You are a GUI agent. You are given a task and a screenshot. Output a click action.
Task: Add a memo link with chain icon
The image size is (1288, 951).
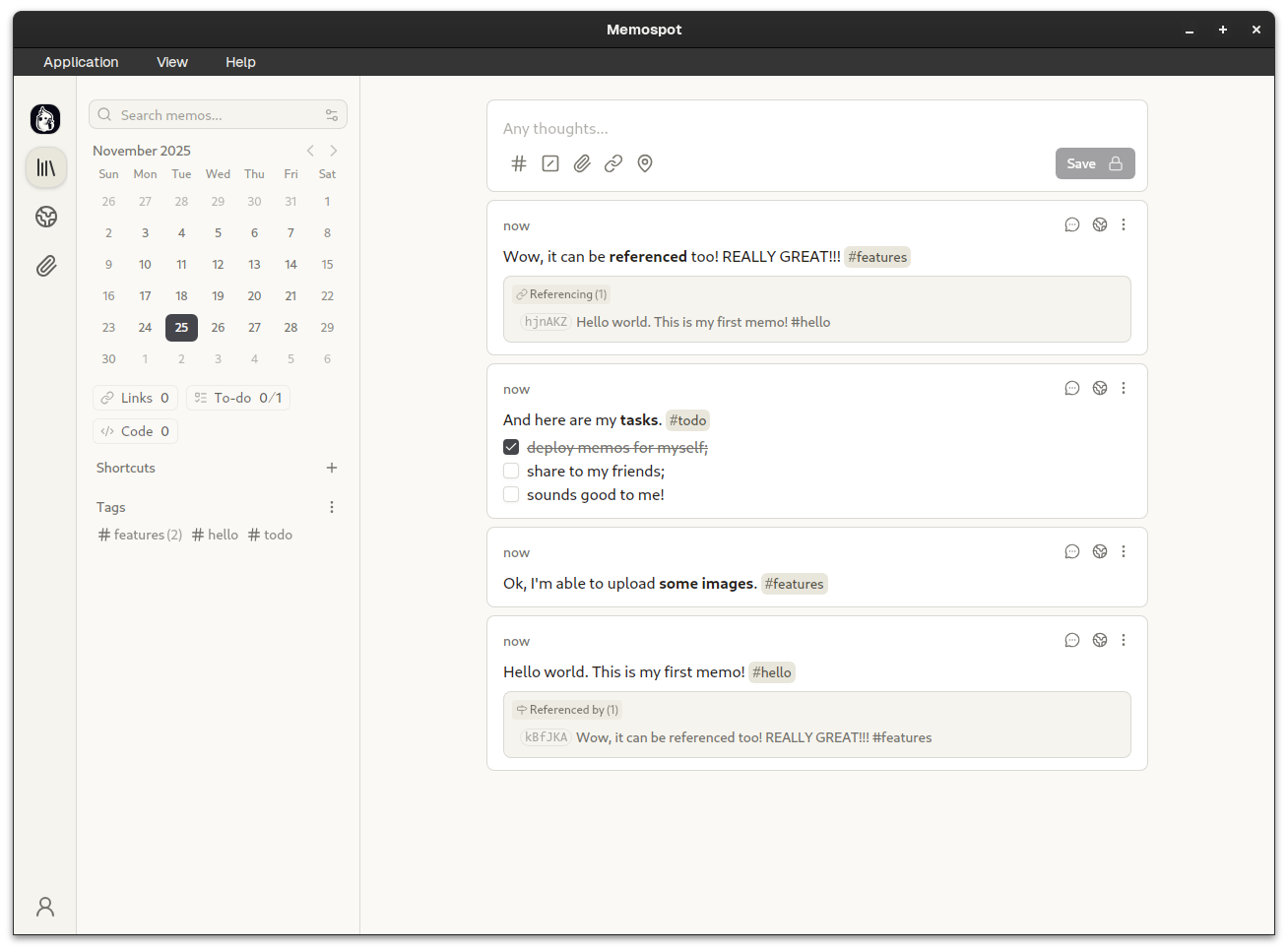point(613,163)
